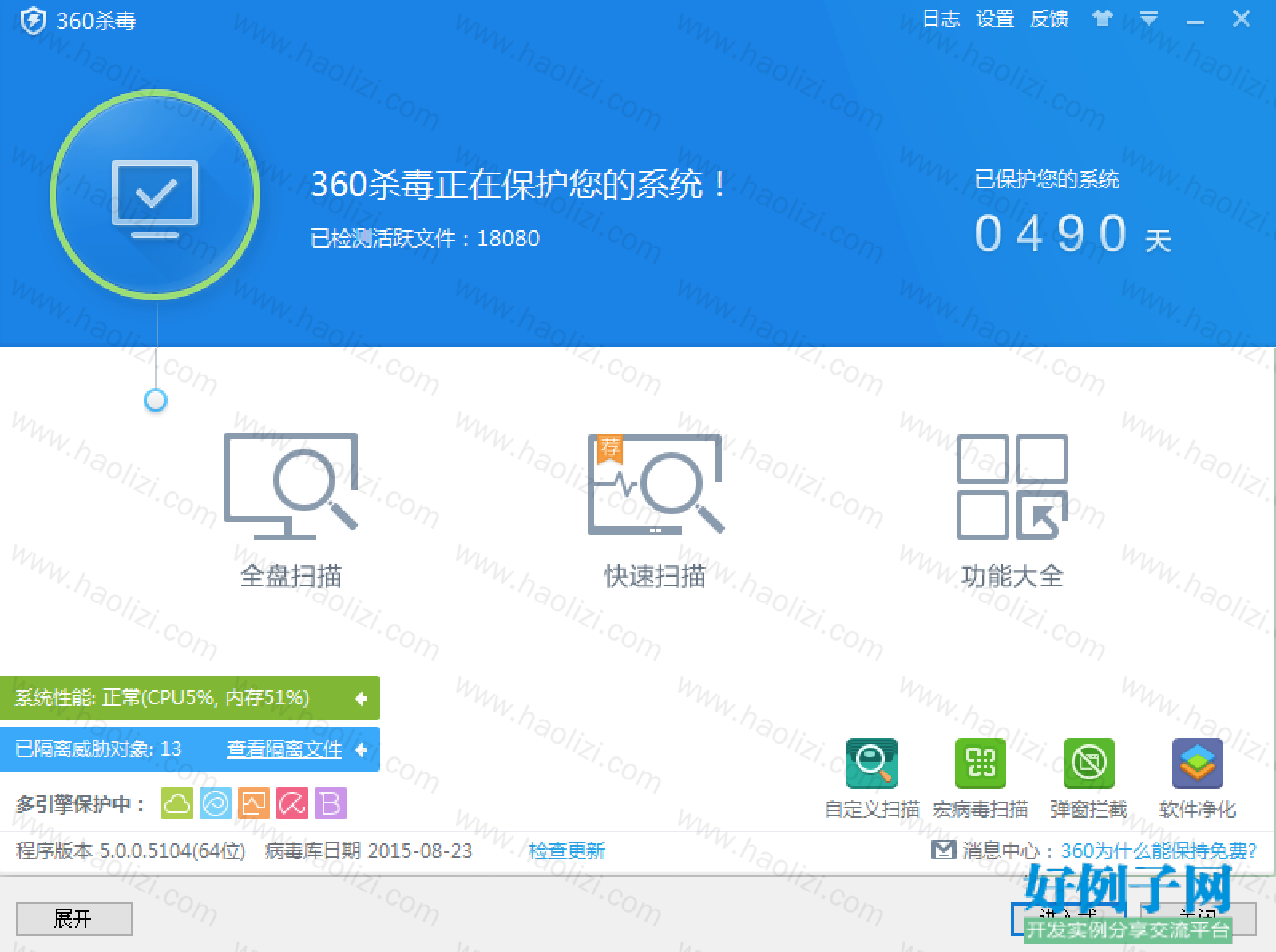Open 360为什么能保持免费? message link
The height and width of the screenshot is (952, 1276).
[1159, 851]
